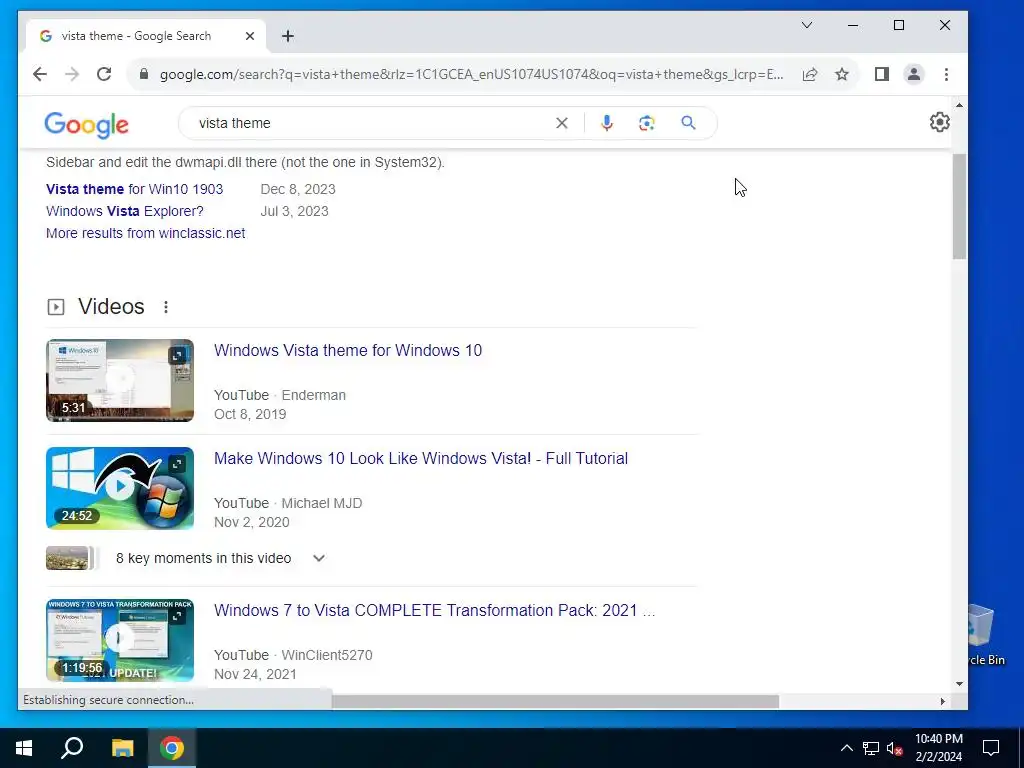Open Windows Vista theme for Windows 10 video

[348, 351]
